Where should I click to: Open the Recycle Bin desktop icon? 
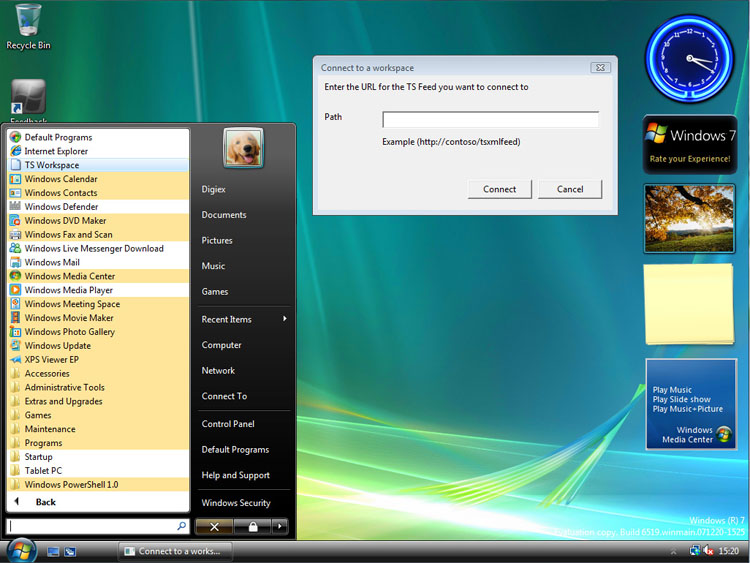click(x=28, y=26)
